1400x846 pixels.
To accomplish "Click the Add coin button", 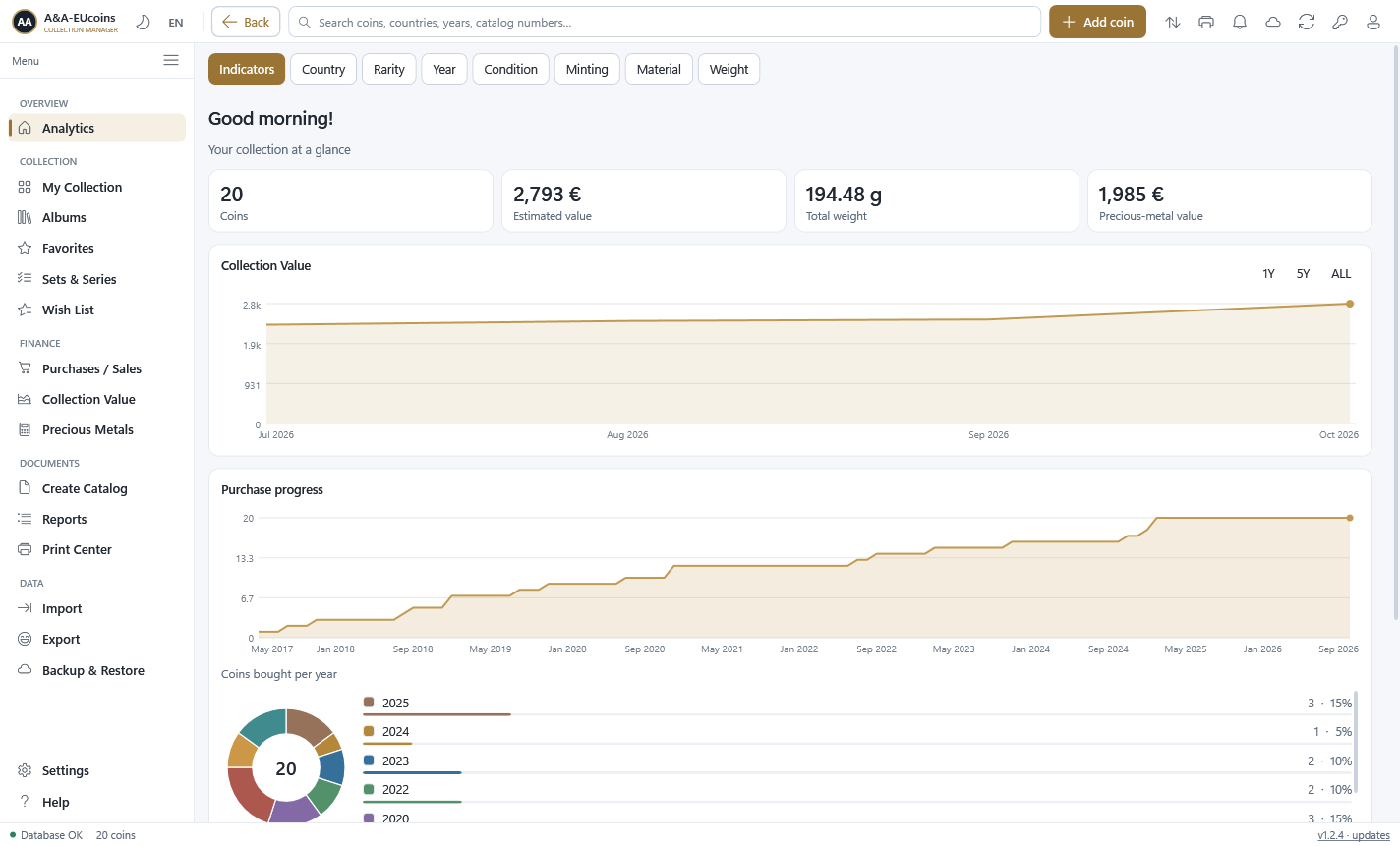I will [1097, 22].
